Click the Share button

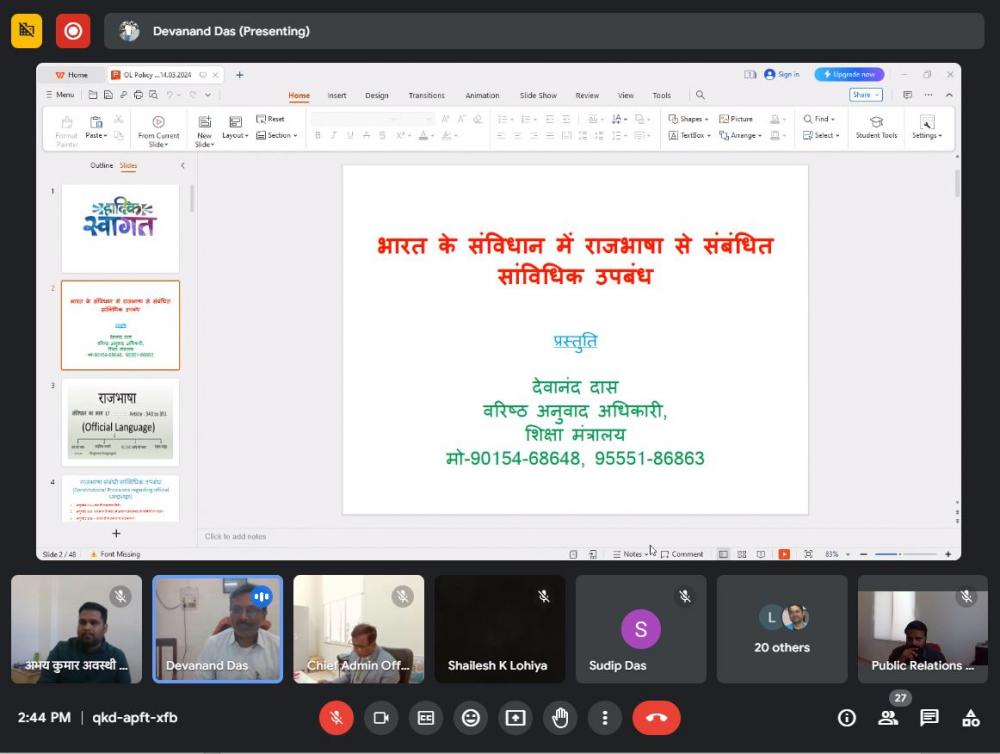[865, 95]
